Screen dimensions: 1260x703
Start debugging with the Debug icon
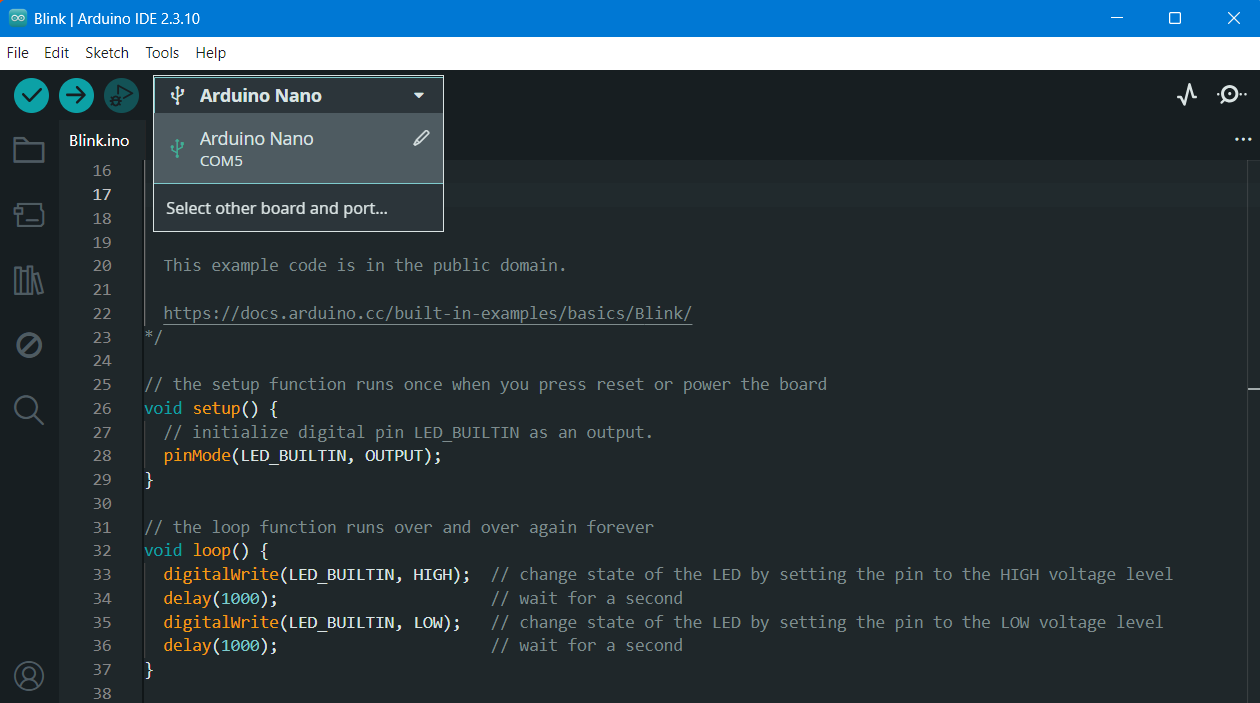[121, 95]
